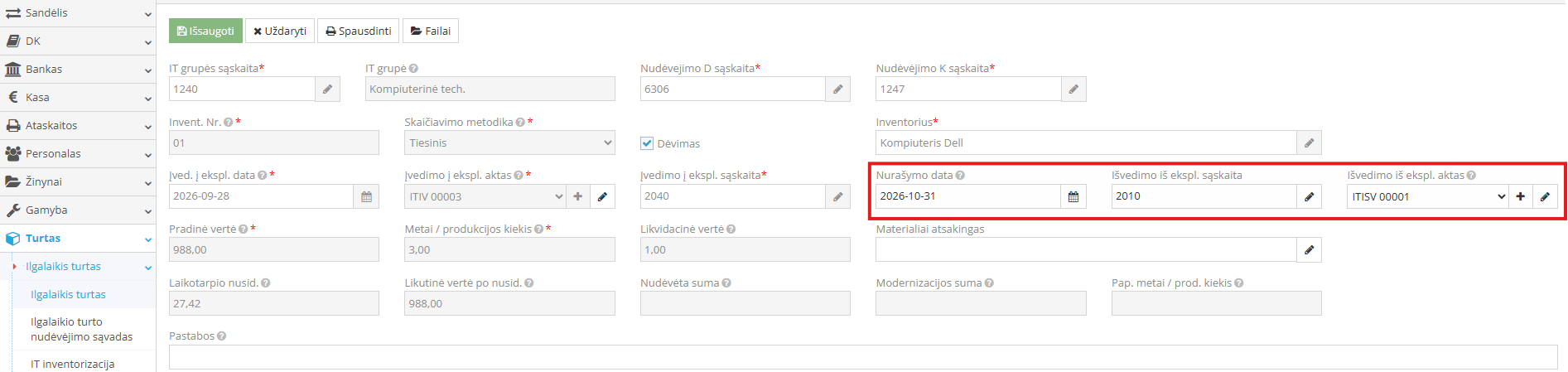The image size is (1568, 372).
Task: Edit the IT grupės sąskaita pencil icon
Action: [328, 89]
